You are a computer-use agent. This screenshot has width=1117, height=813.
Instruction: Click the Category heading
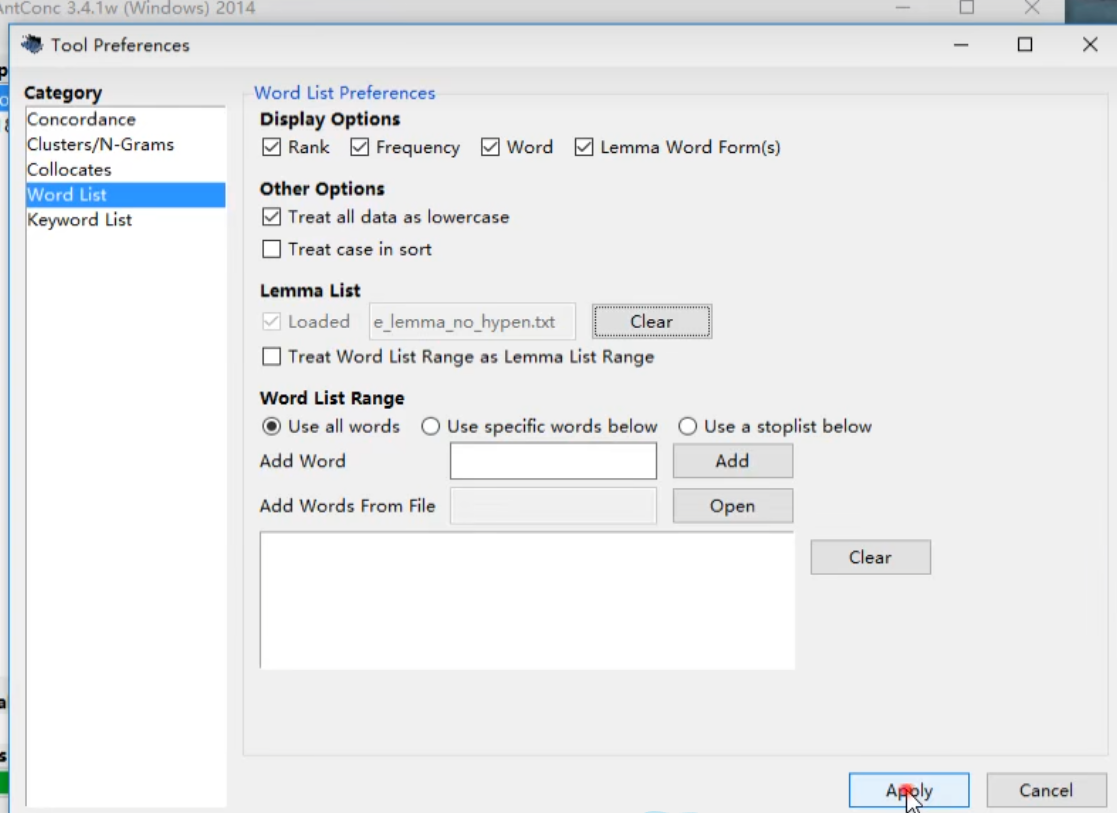[63, 93]
